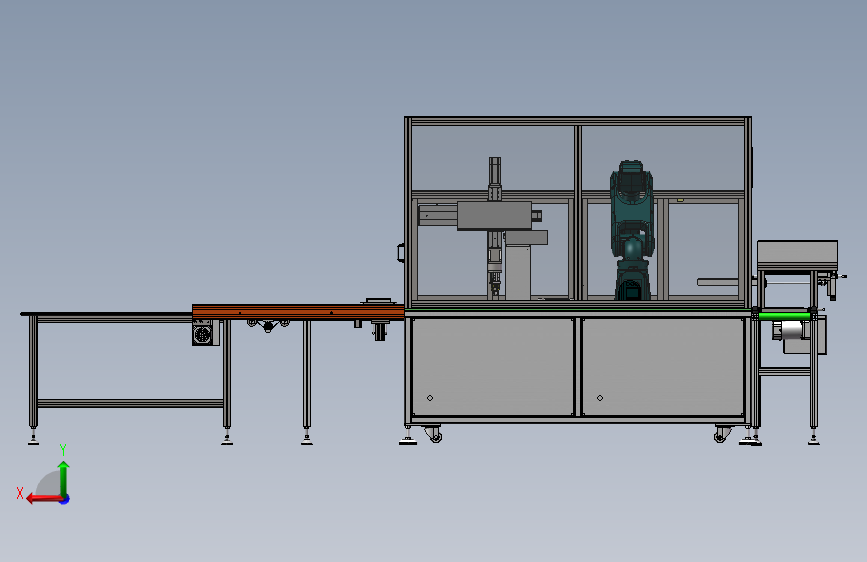Select the dark green robot arm in the enclosure
The height and width of the screenshot is (562, 867).
pos(631,231)
